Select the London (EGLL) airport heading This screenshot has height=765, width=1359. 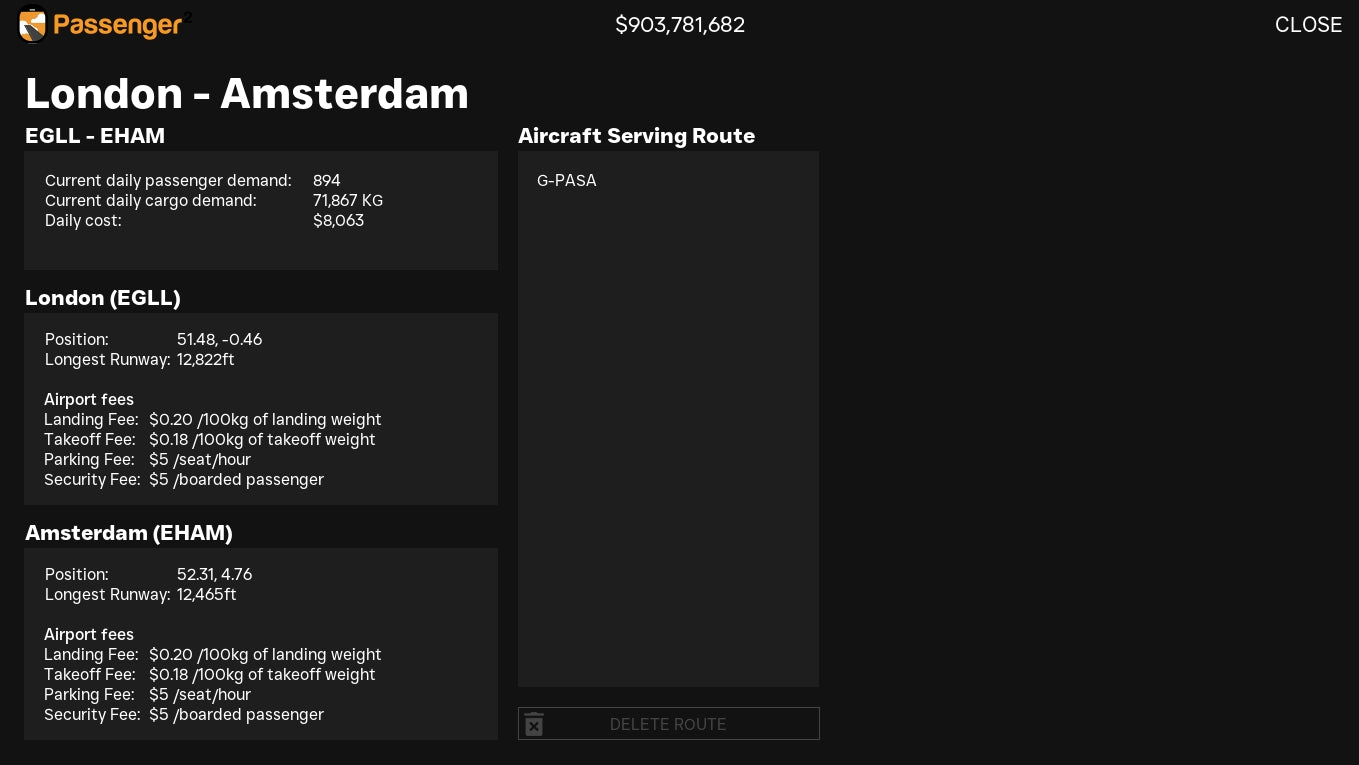(x=103, y=298)
